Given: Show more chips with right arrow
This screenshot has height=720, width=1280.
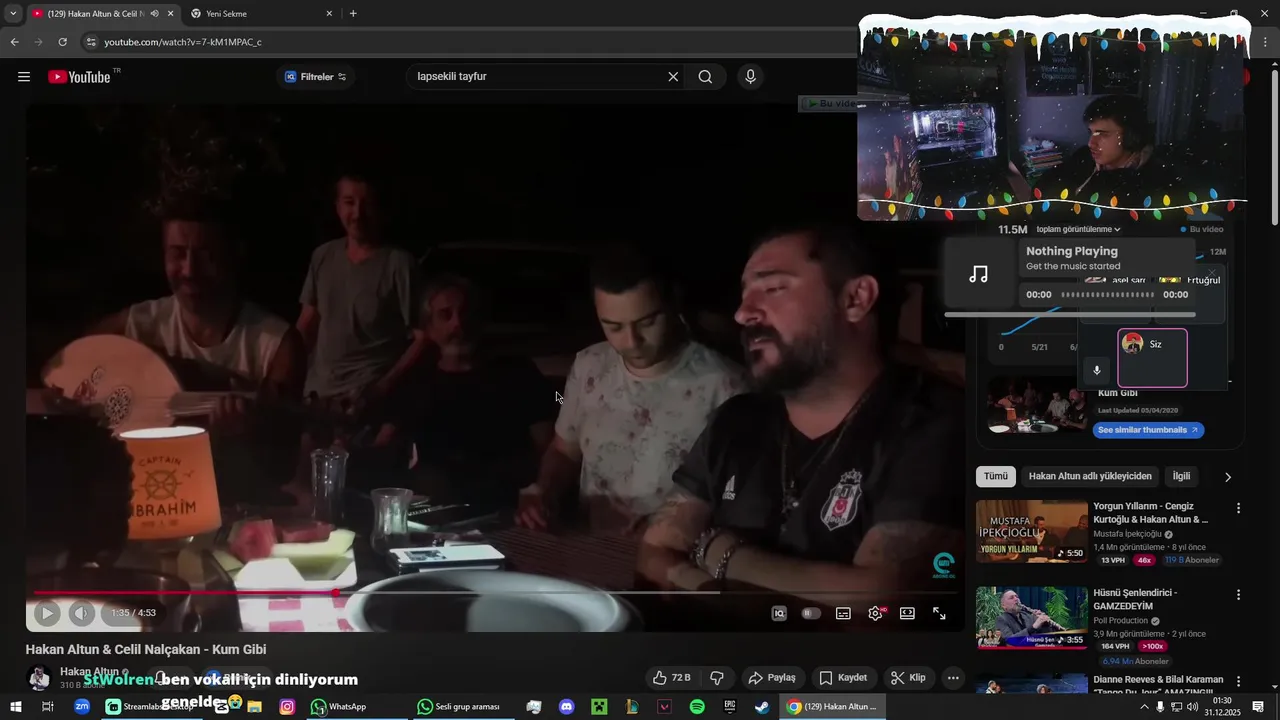Looking at the screenshot, I should pyautogui.click(x=1228, y=477).
